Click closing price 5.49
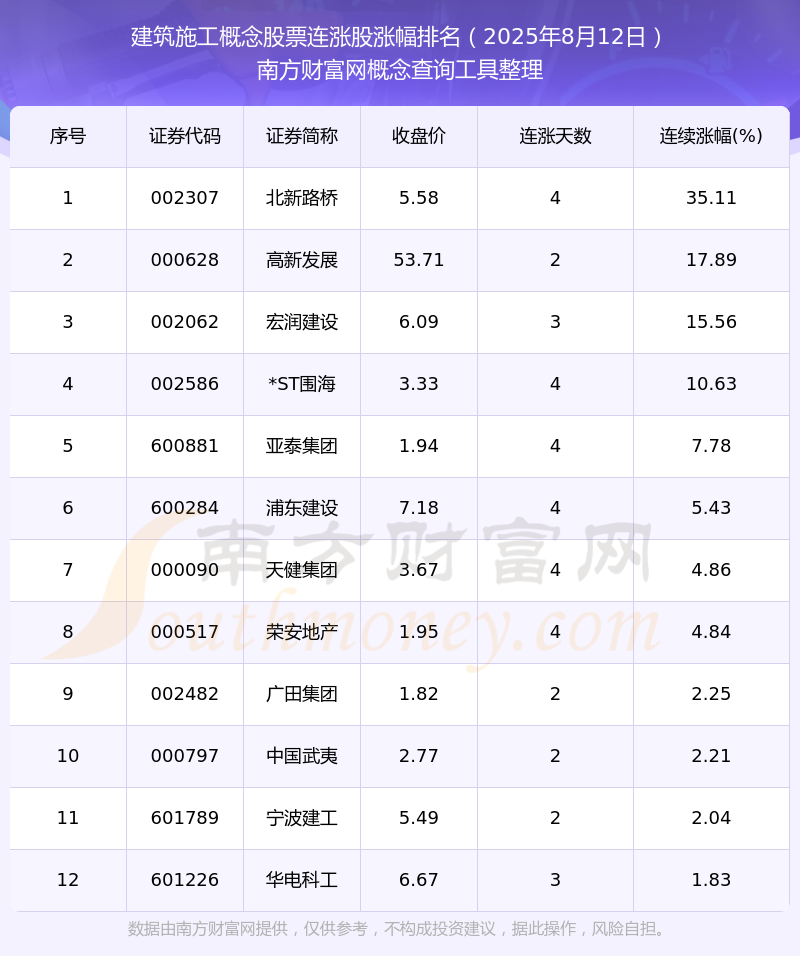This screenshot has height=956, width=800. click(419, 818)
